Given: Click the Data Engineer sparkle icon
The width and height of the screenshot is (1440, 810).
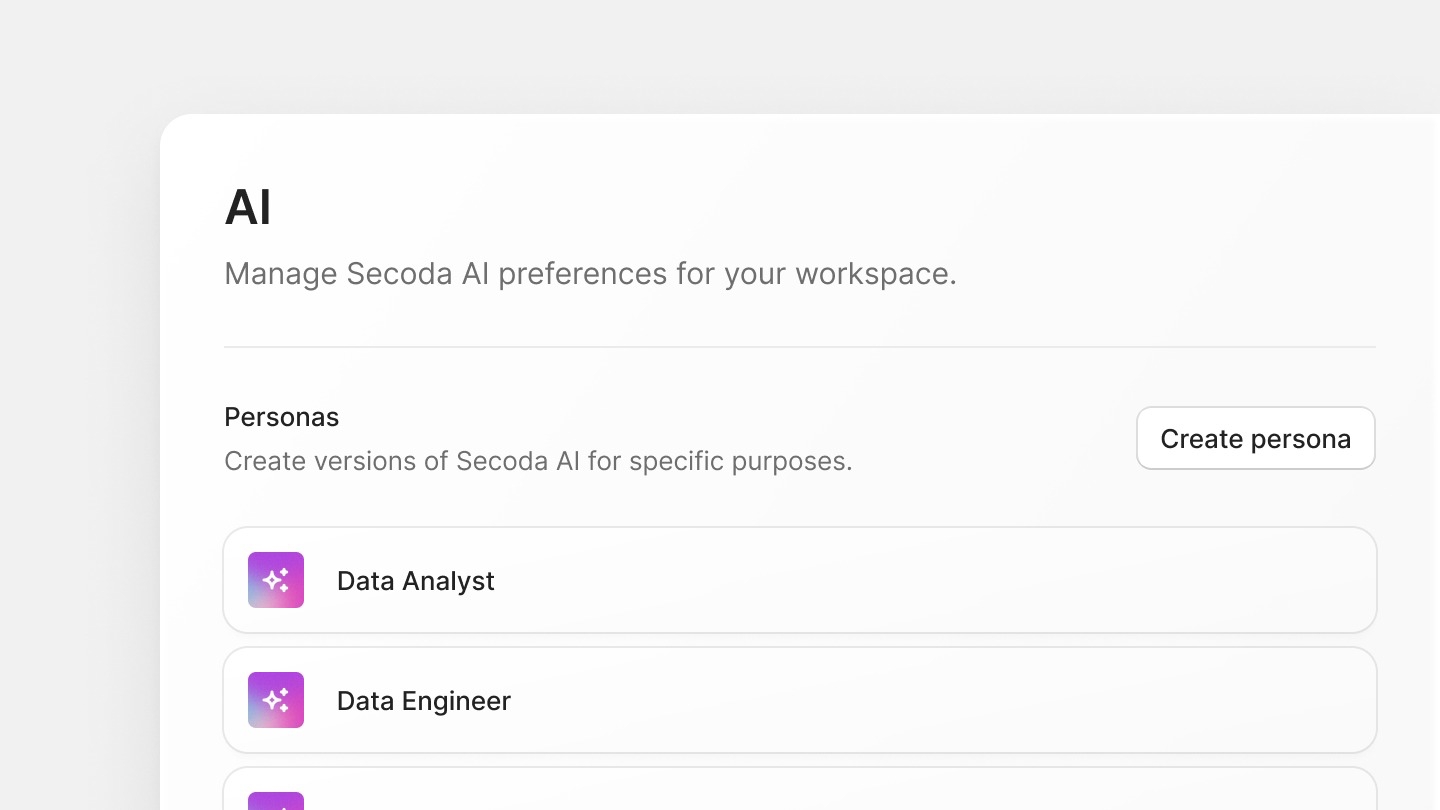Looking at the screenshot, I should pos(276,700).
